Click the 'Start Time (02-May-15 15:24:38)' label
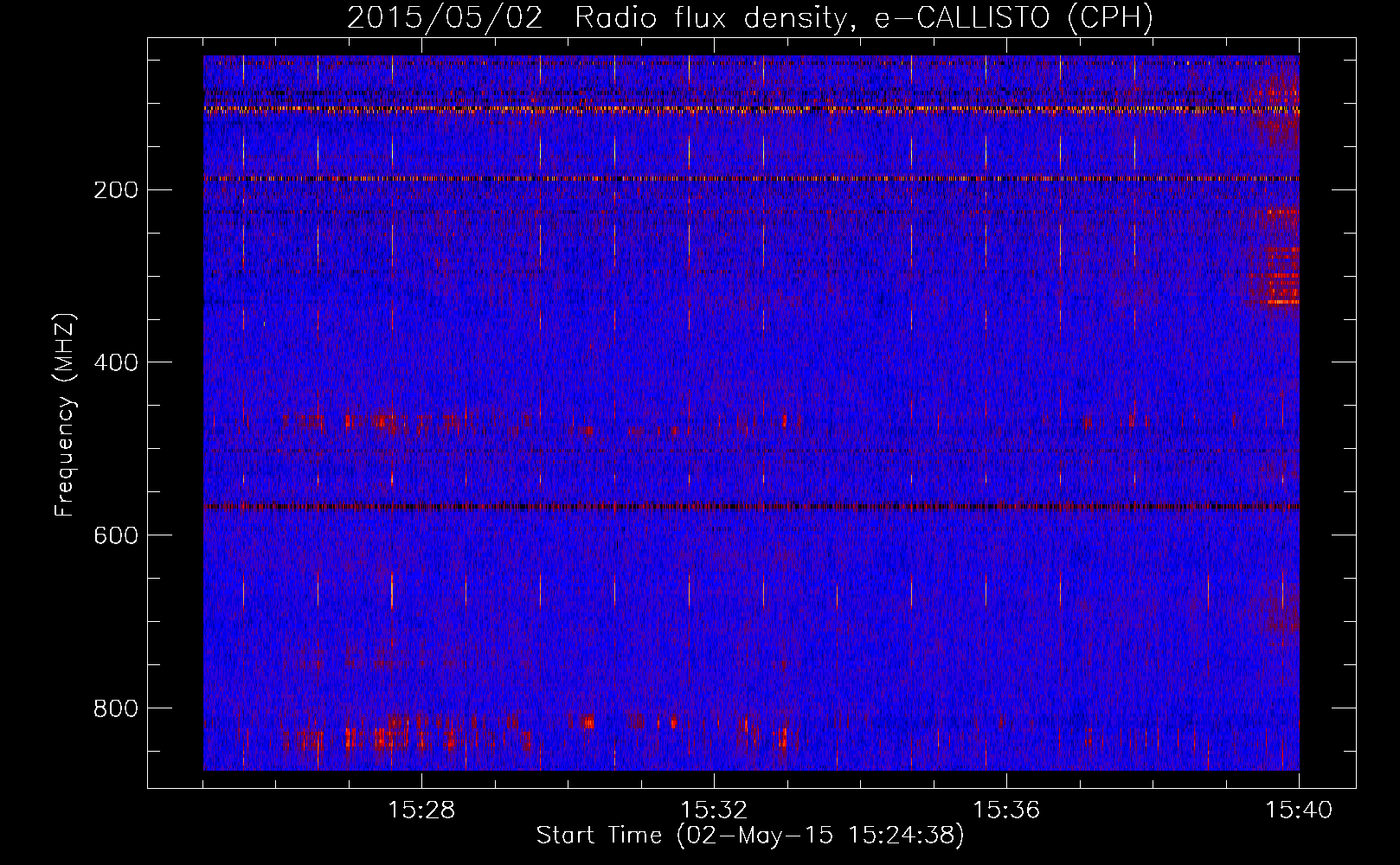 pos(750,836)
